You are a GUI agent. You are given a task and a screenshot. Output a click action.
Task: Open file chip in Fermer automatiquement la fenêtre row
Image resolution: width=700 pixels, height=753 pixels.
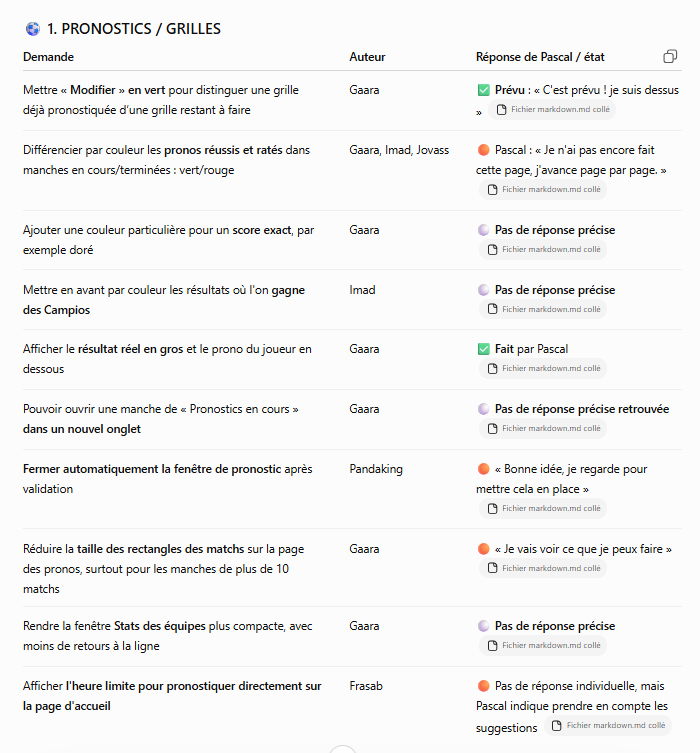(543, 508)
